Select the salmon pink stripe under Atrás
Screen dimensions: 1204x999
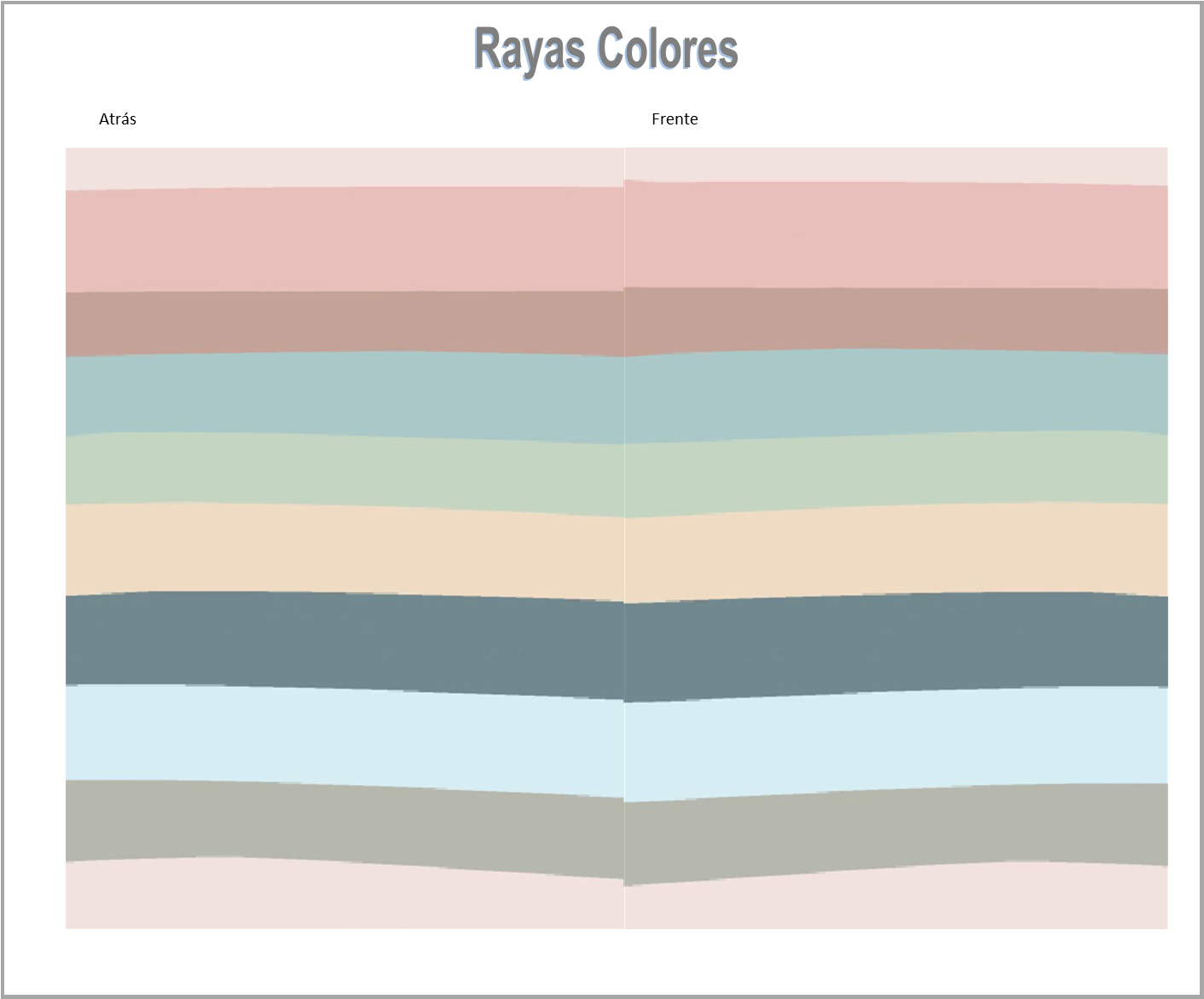(x=344, y=240)
